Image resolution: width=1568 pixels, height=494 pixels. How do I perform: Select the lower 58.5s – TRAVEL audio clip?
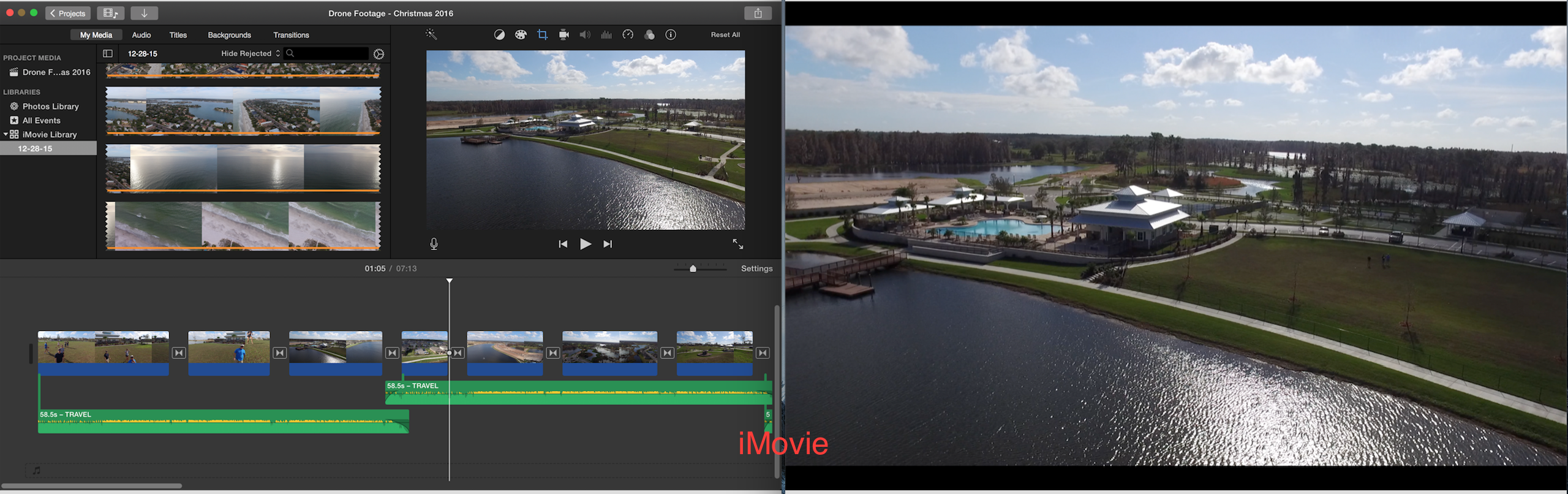click(223, 422)
